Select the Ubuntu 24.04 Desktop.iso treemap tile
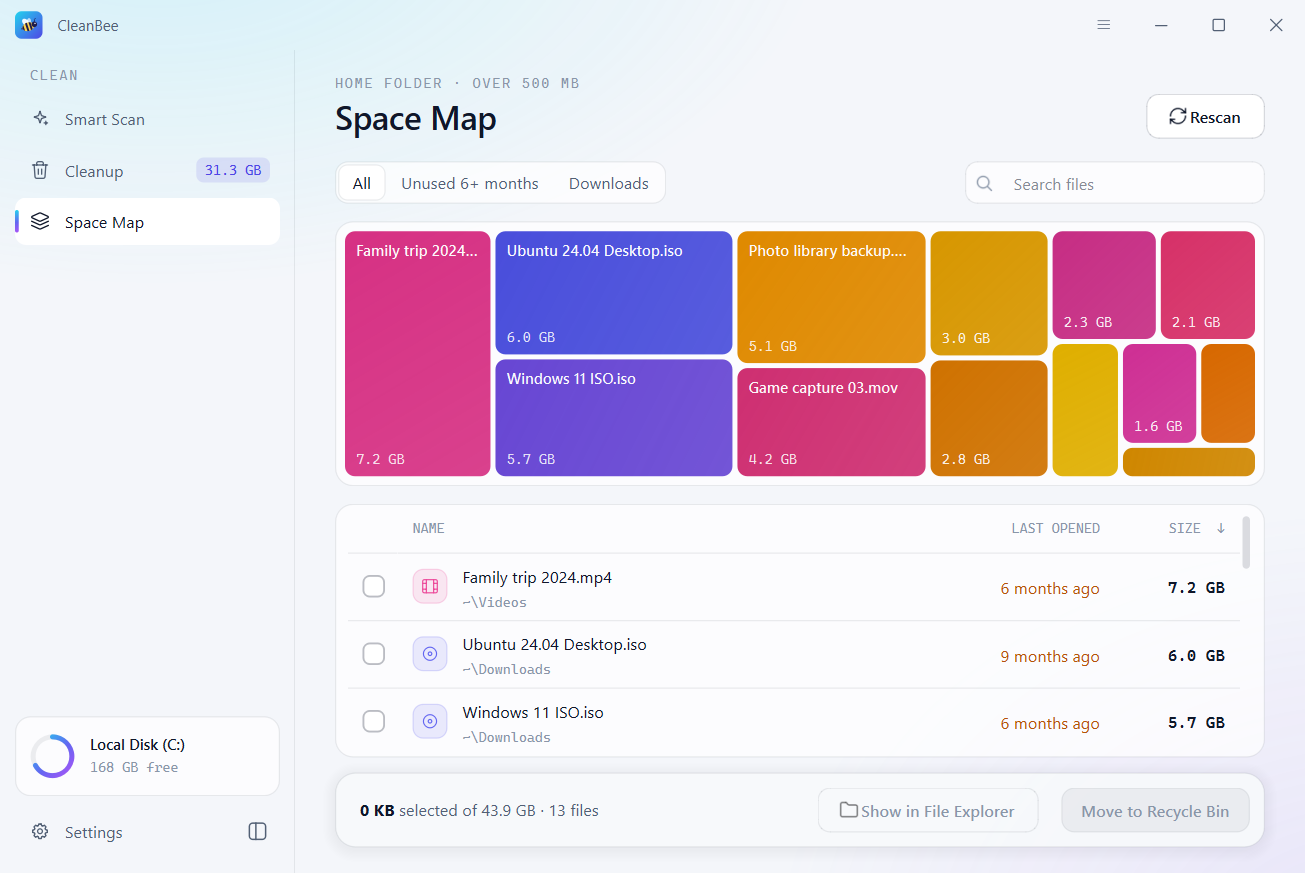This screenshot has width=1305, height=873. [614, 293]
